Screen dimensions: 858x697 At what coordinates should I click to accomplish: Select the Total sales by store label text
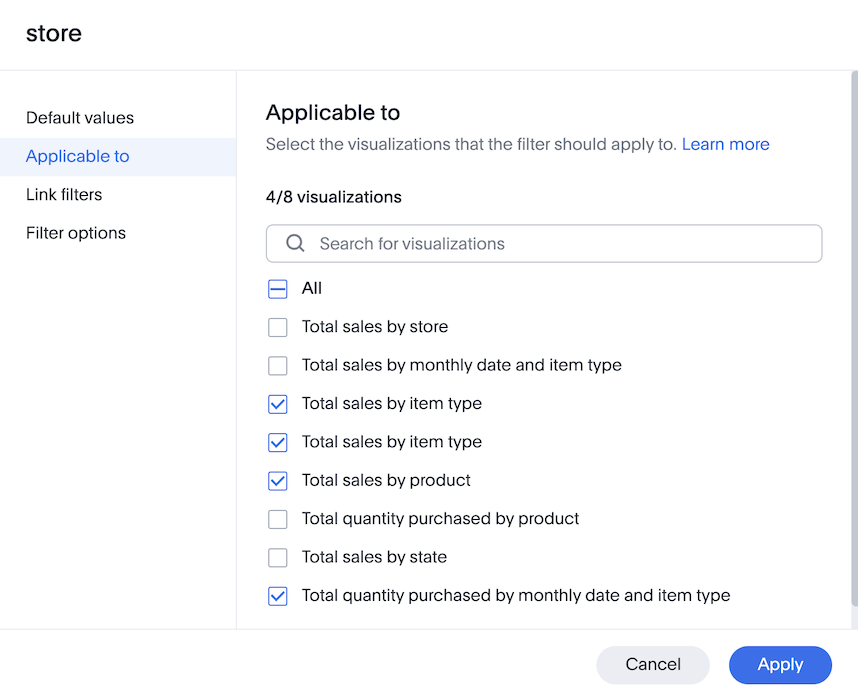(x=375, y=327)
